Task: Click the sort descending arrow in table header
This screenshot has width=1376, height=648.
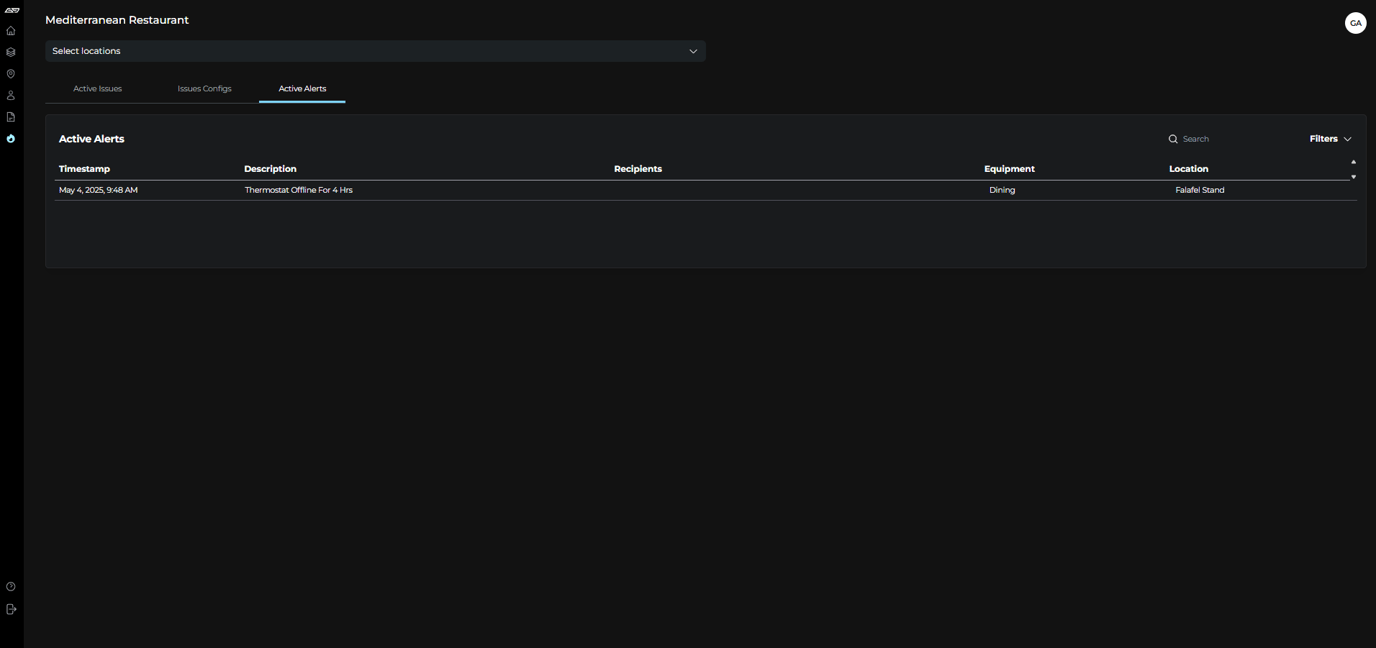Action: pyautogui.click(x=1353, y=177)
